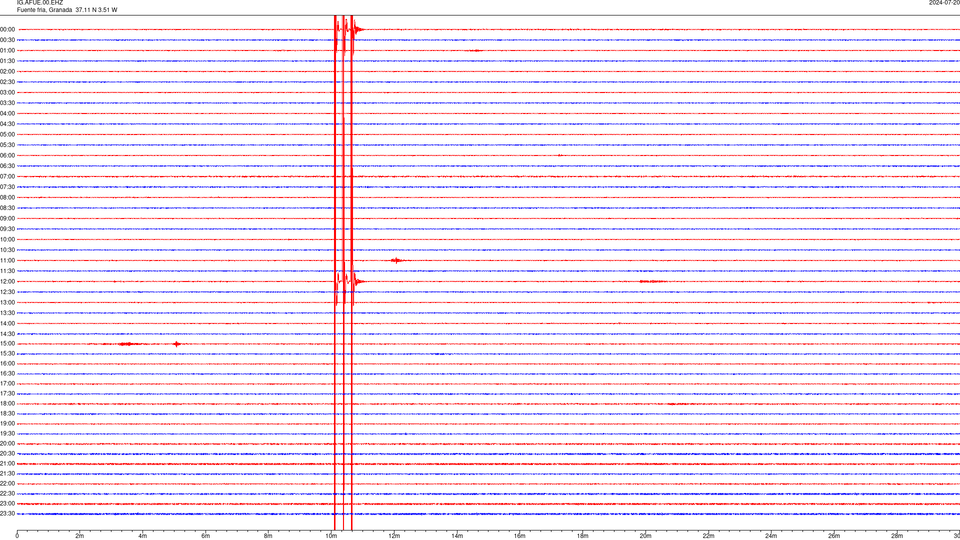Select the 23:00 time label

[7, 503]
